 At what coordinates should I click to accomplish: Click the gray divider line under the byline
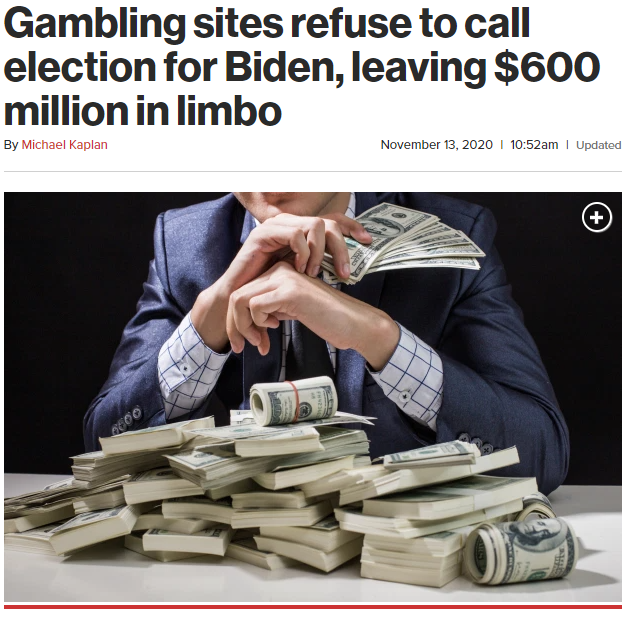313,171
